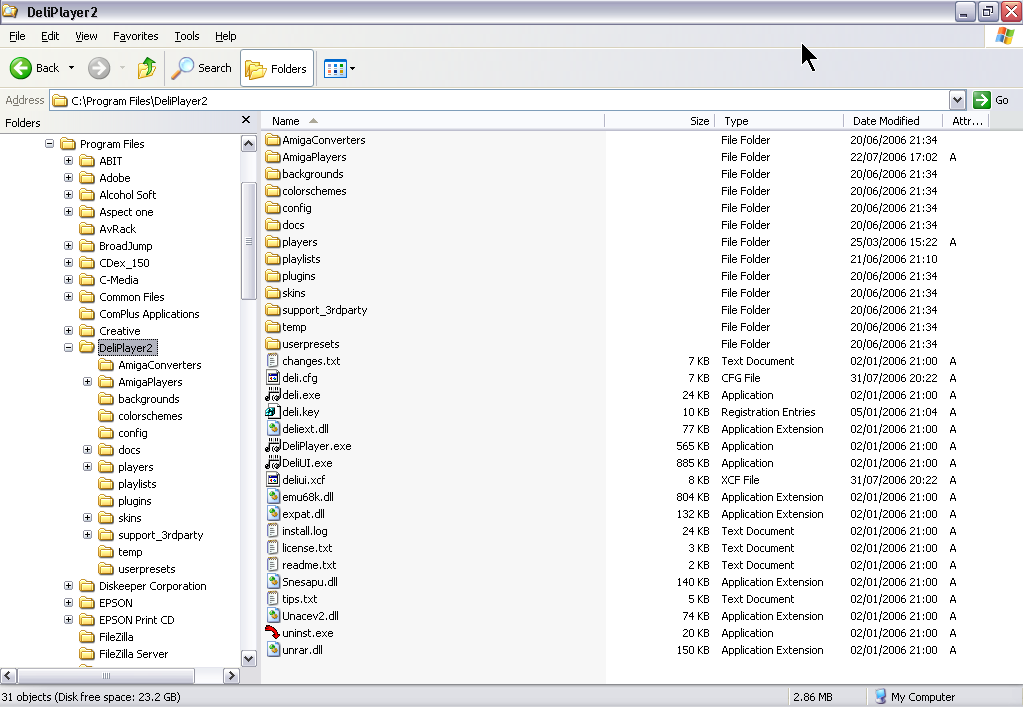Click the emu68k.dll file icon

point(273,497)
